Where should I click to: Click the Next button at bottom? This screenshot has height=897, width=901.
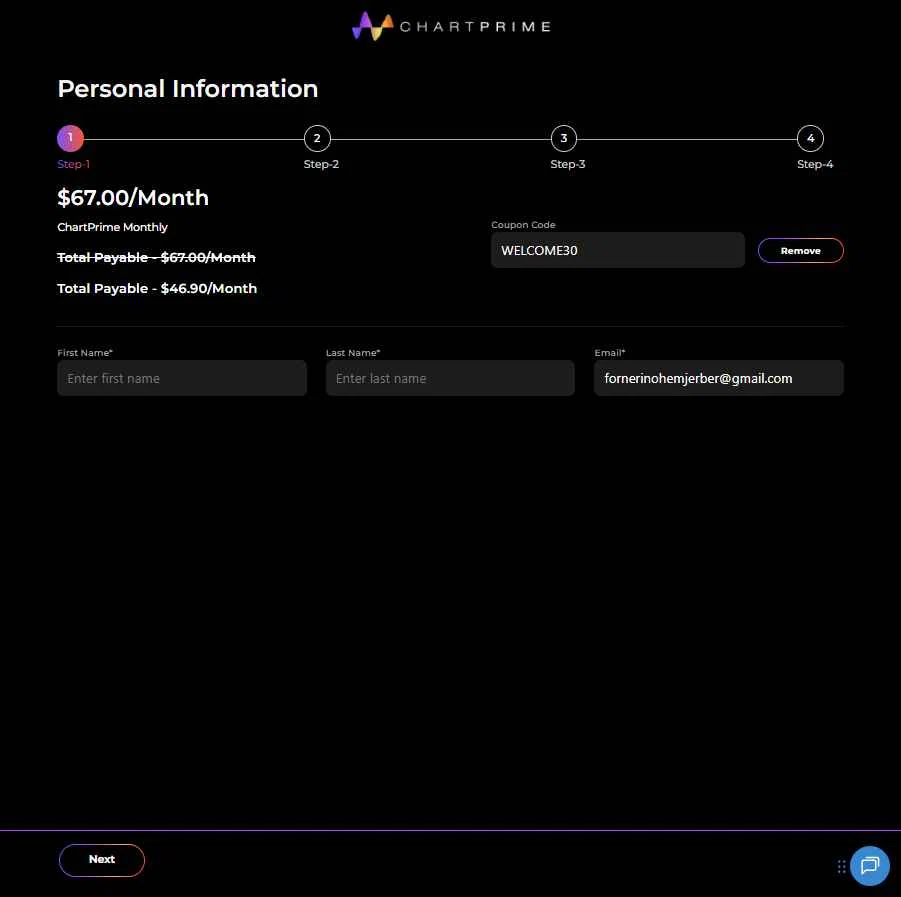click(102, 860)
